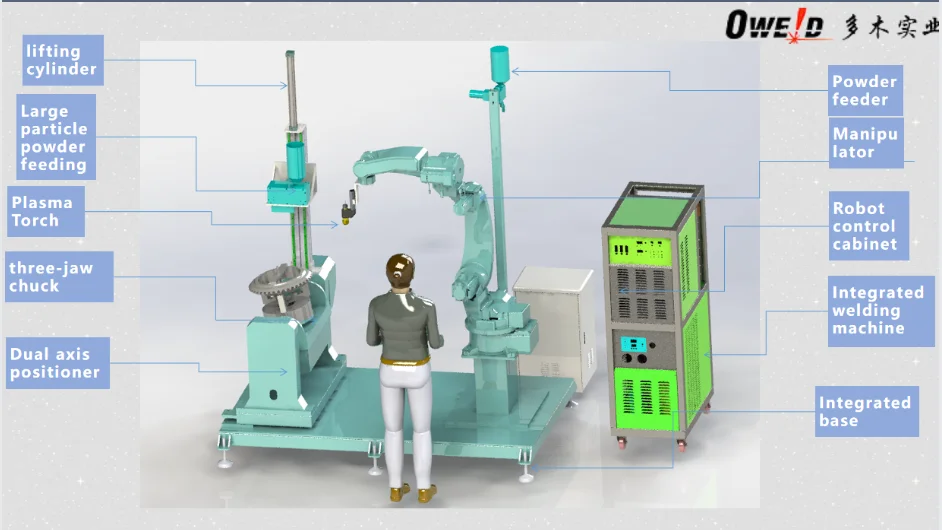Viewport: 942px width, 530px height.
Task: Click the 'Manipulator' label
Action: [x=866, y=143]
